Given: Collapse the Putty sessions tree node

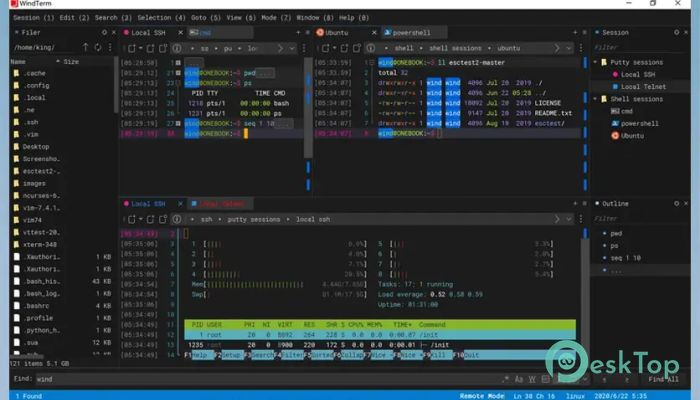Looking at the screenshot, I should [596, 62].
